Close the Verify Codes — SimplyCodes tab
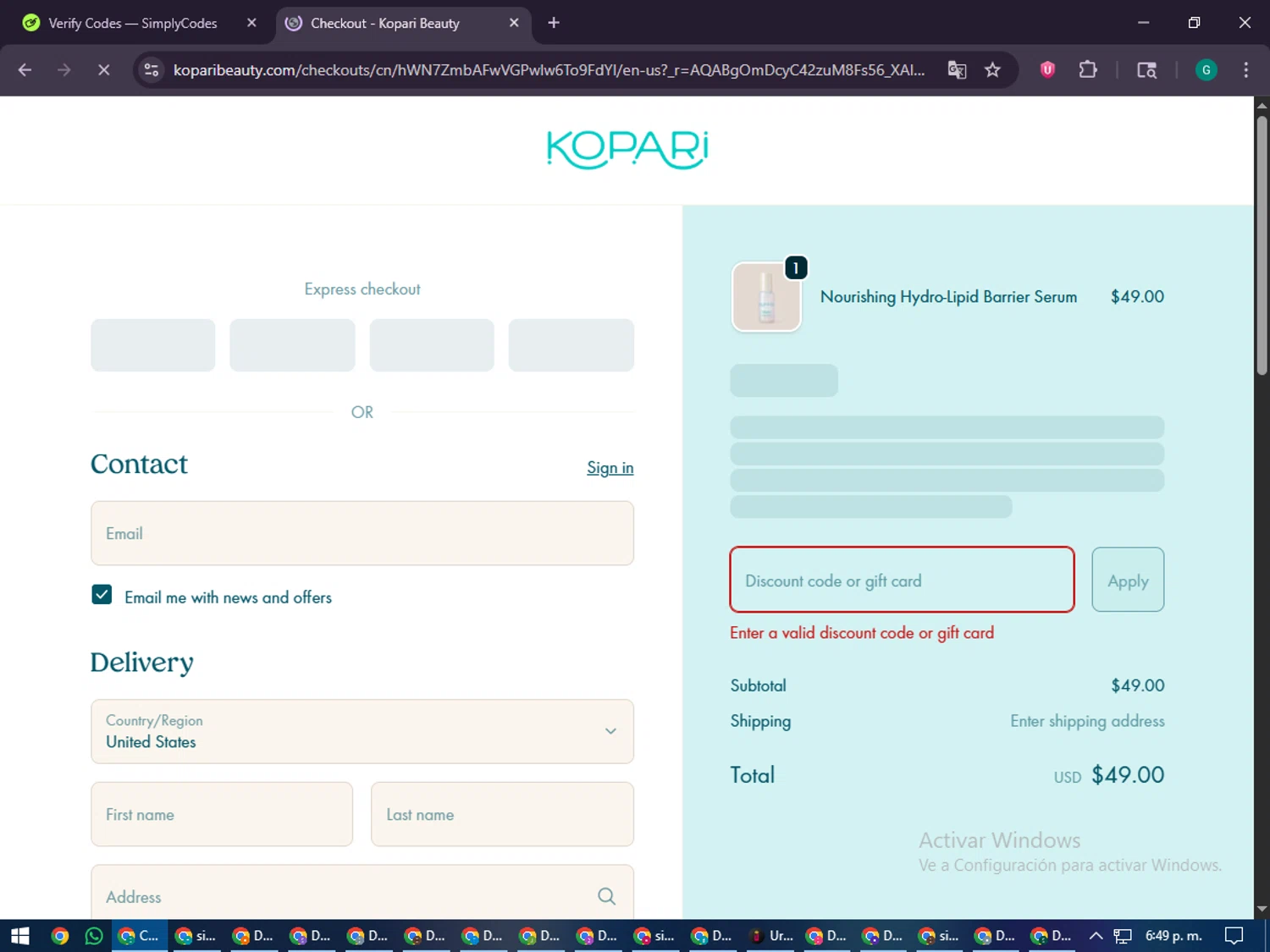 tap(251, 23)
